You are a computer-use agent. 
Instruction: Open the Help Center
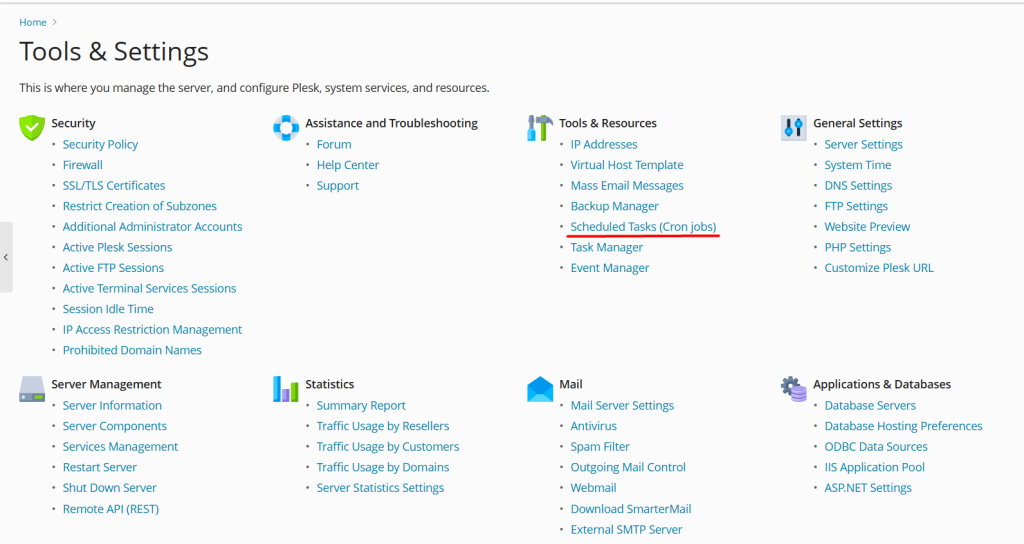point(347,165)
